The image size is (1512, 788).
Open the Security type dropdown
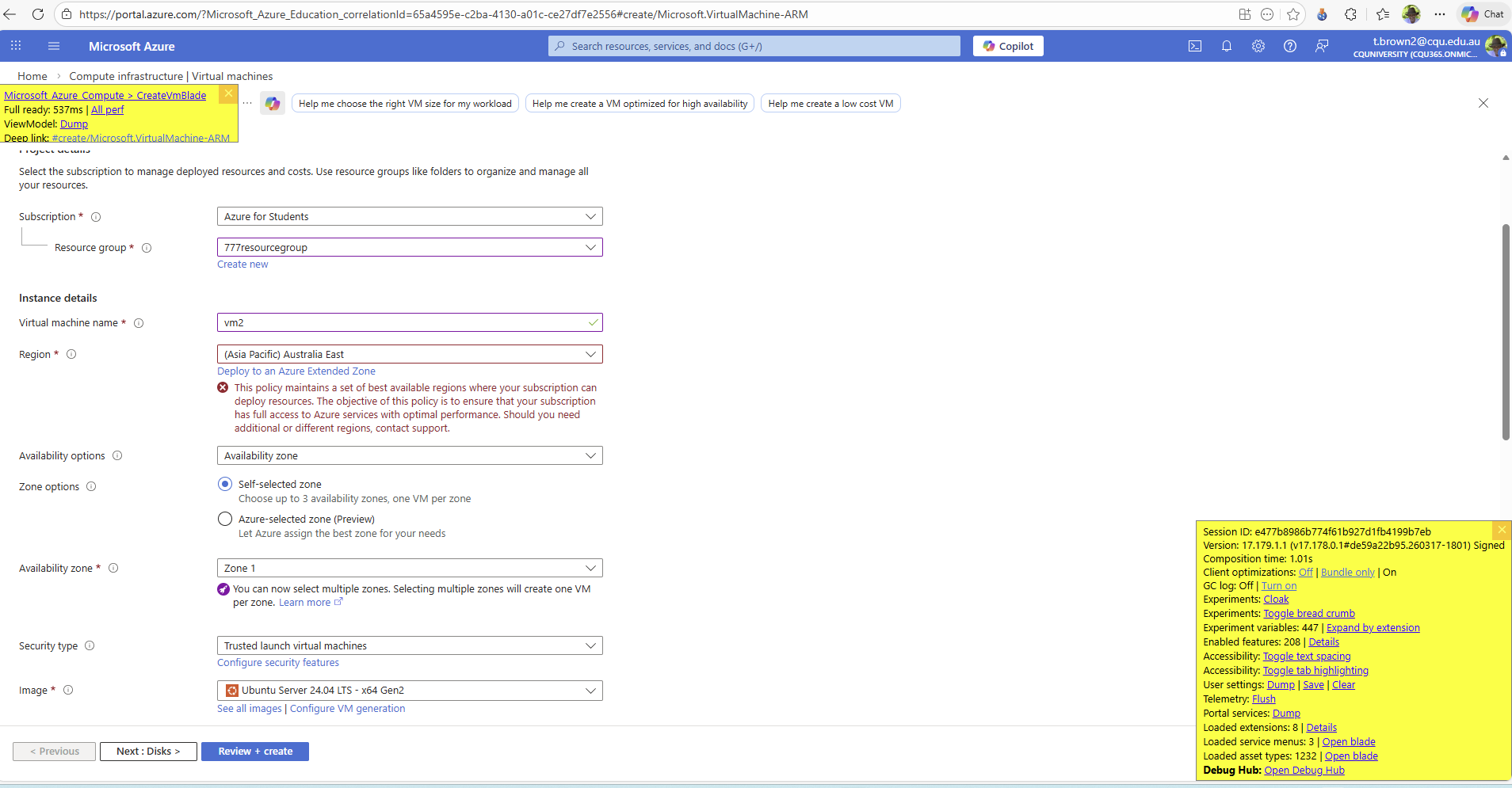410,645
